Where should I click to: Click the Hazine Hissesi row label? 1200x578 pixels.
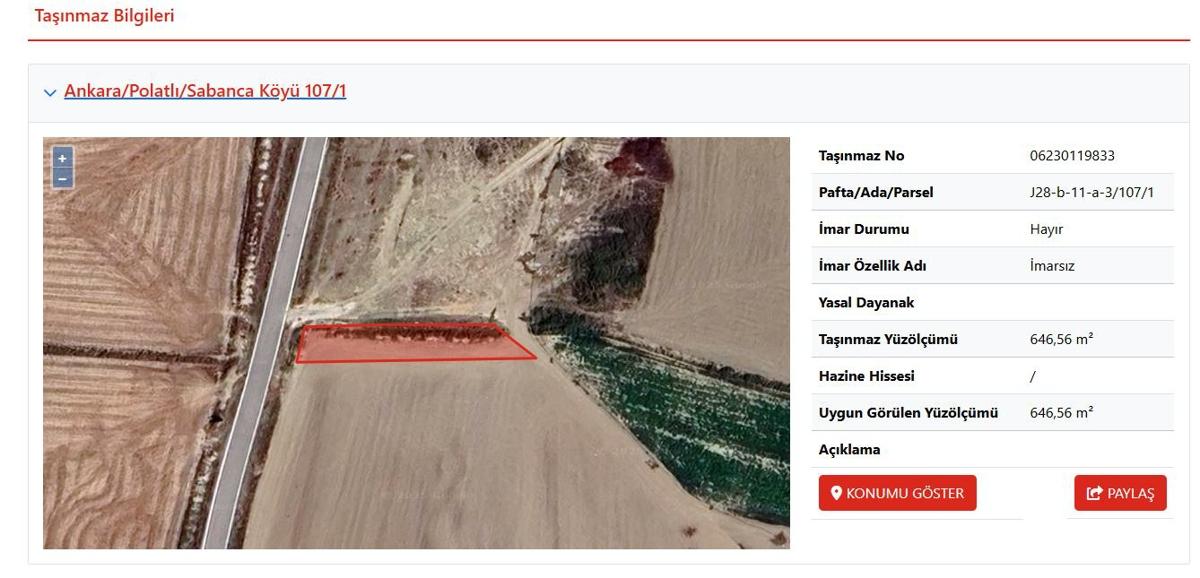click(867, 376)
